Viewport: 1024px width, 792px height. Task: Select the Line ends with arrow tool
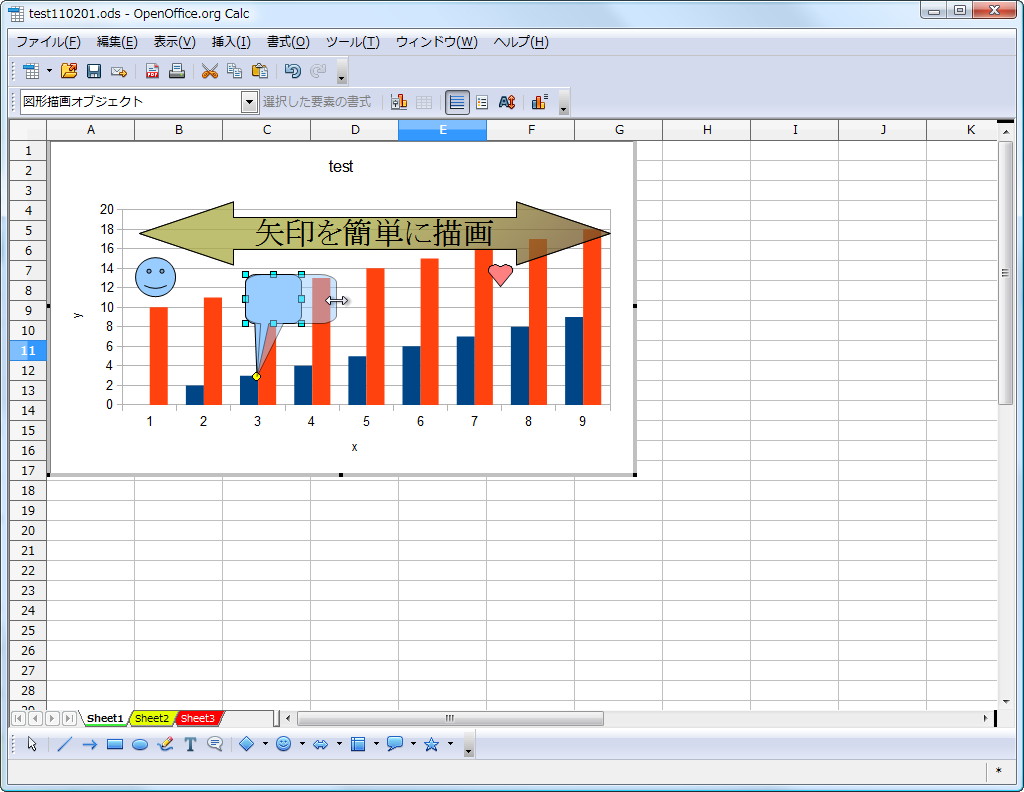click(89, 744)
